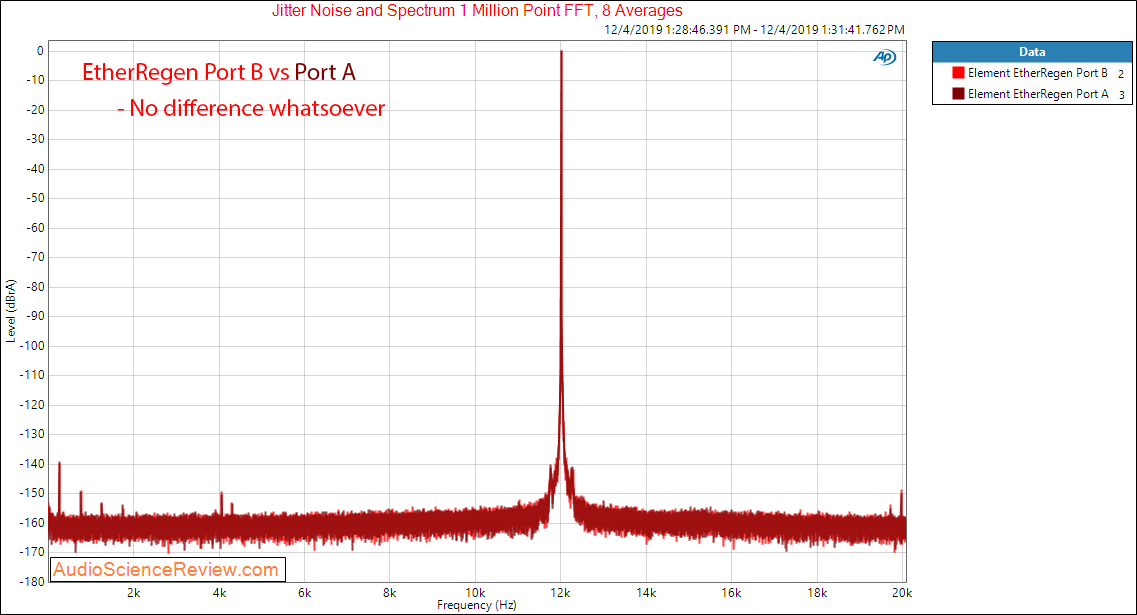Viewport: 1137px width, 615px height.
Task: Click the Jitter Noise and Spectrum chart title
Action: coord(477,11)
